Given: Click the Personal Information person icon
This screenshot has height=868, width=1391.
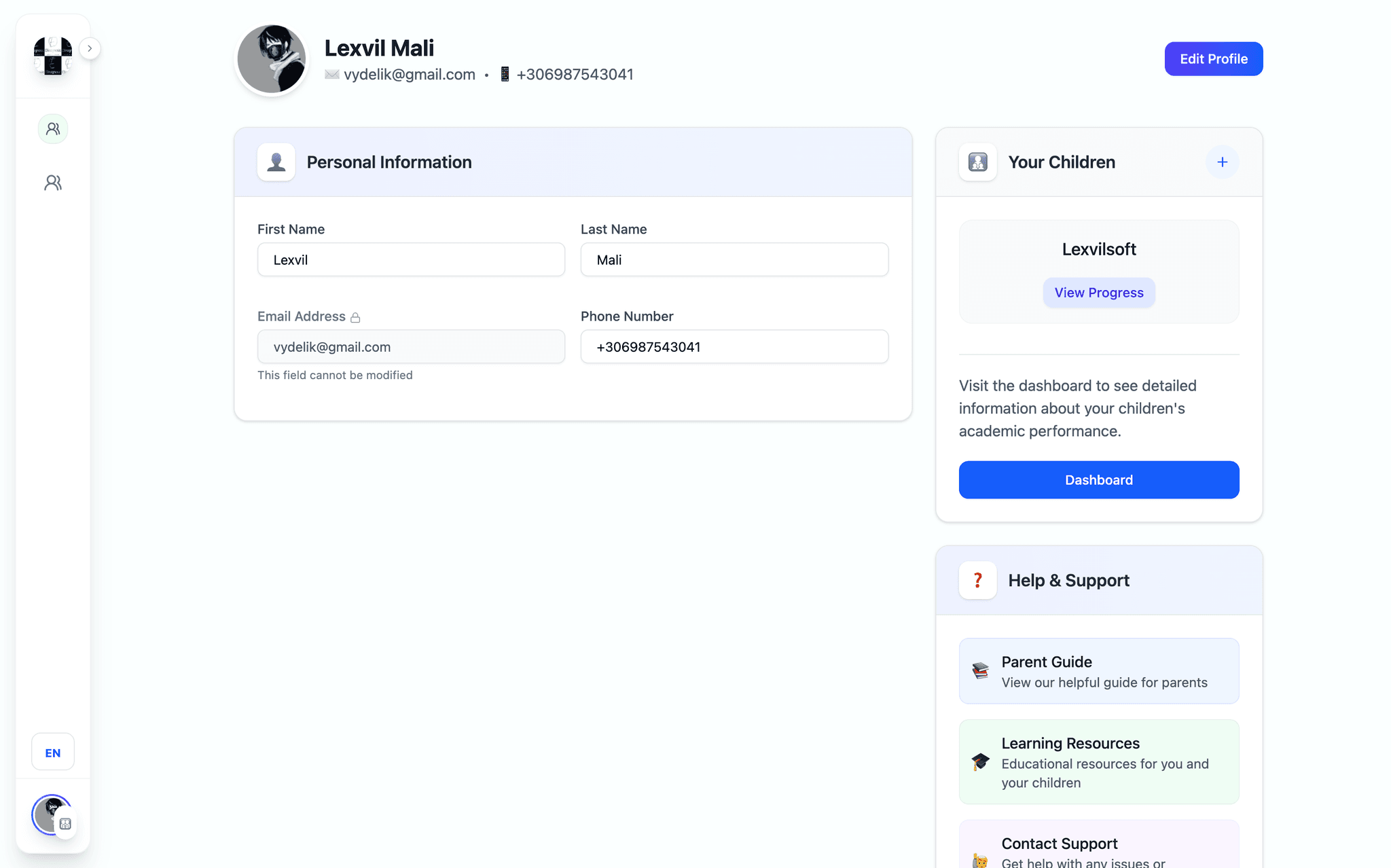Looking at the screenshot, I should pos(276,162).
